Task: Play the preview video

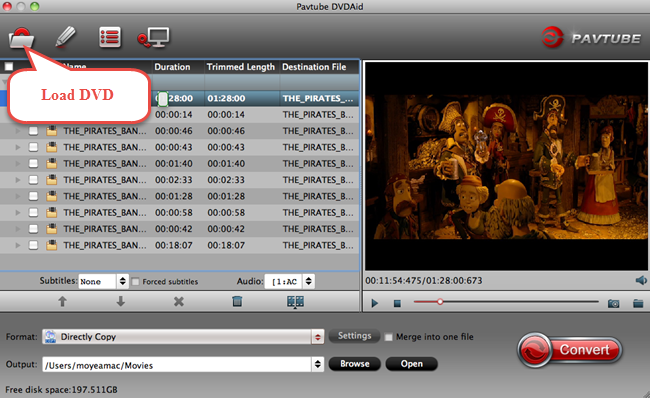Action: tap(375, 303)
